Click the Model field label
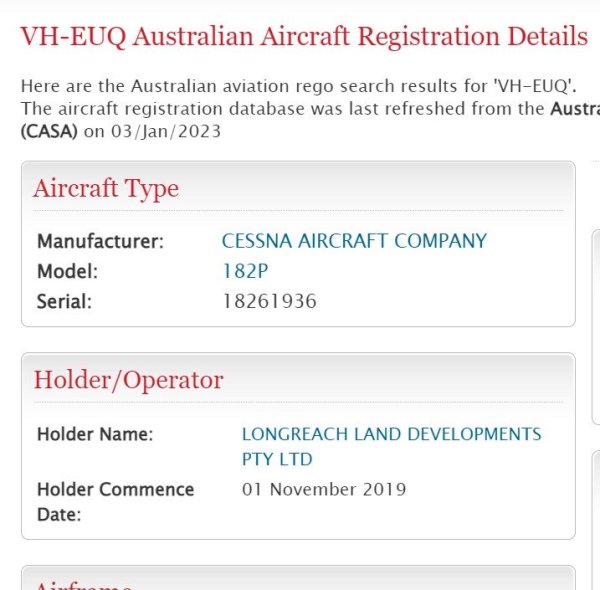The height and width of the screenshot is (590, 600). coord(67,271)
